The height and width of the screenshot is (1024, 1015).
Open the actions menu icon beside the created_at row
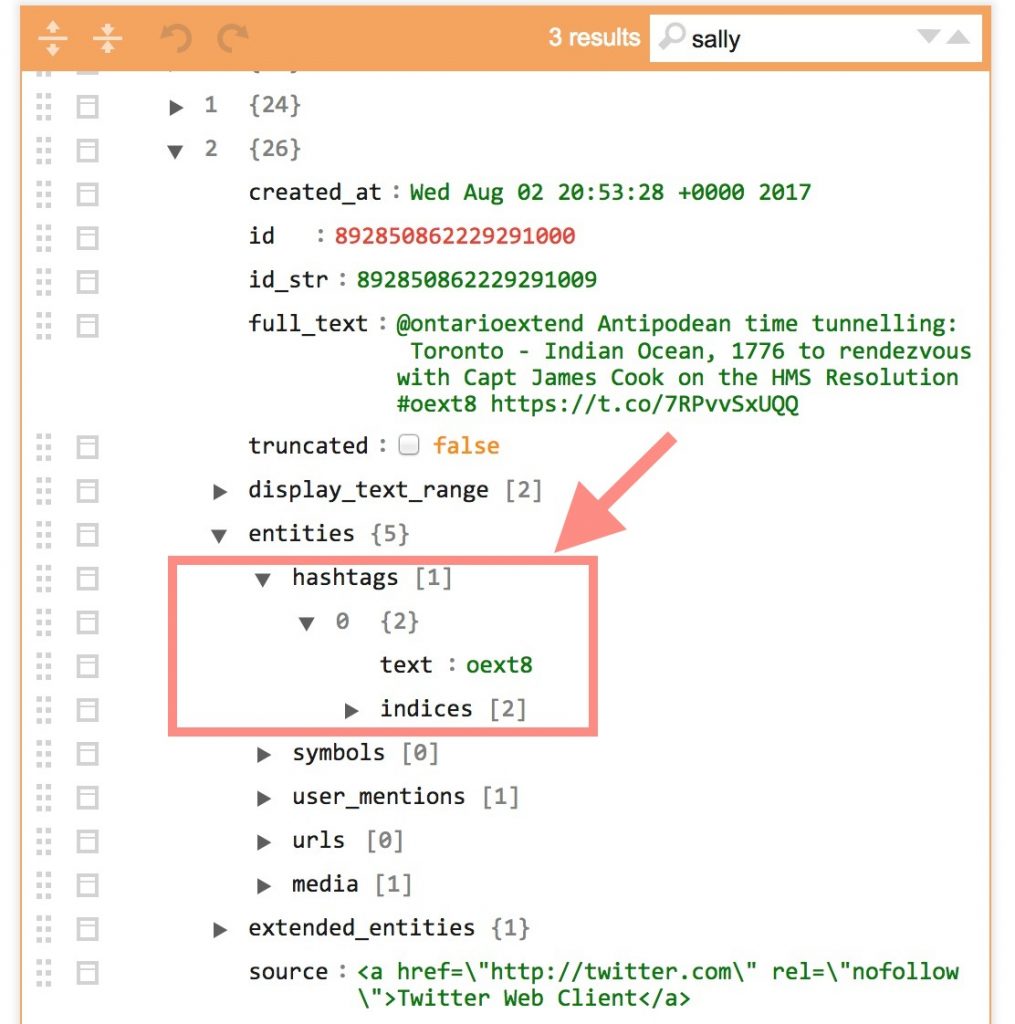[x=86, y=192]
